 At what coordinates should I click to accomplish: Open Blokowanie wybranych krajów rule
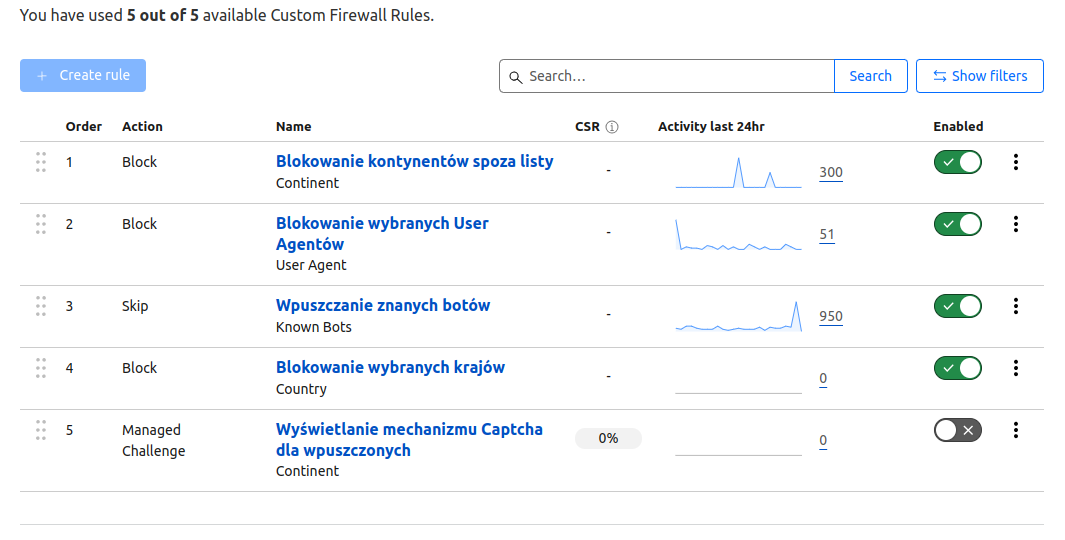390,367
